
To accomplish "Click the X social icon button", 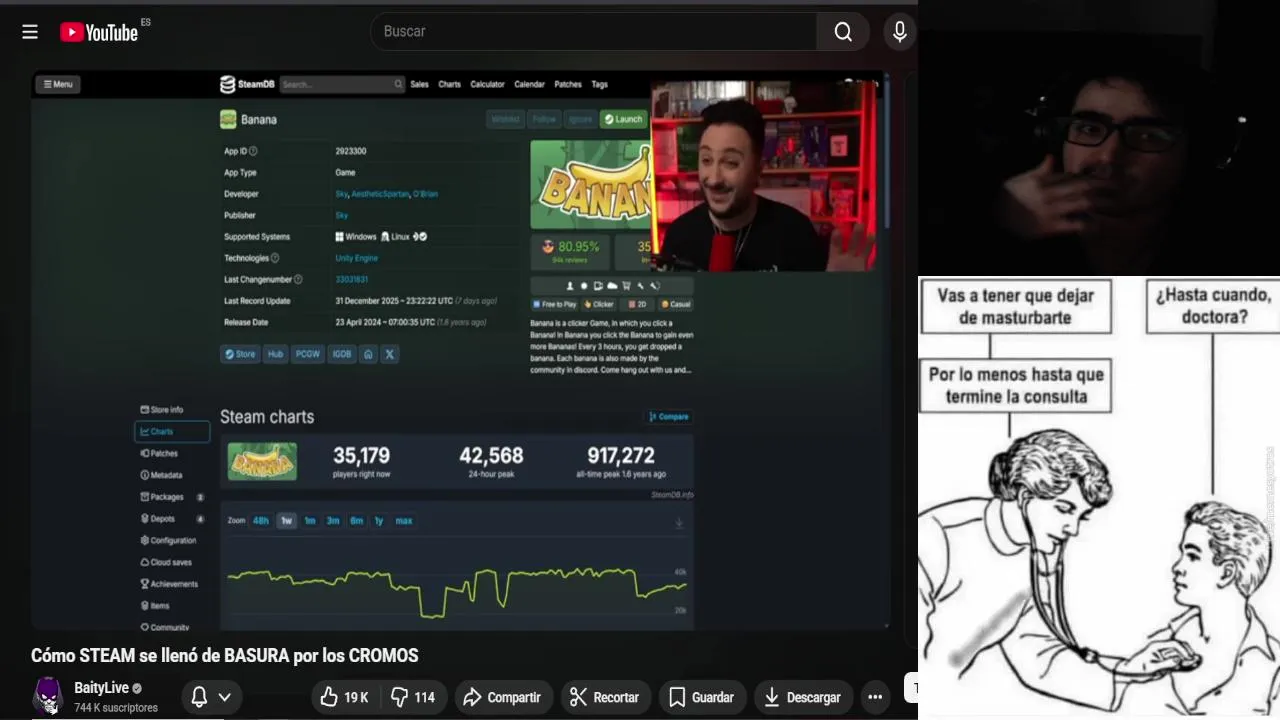I will (x=389, y=354).
